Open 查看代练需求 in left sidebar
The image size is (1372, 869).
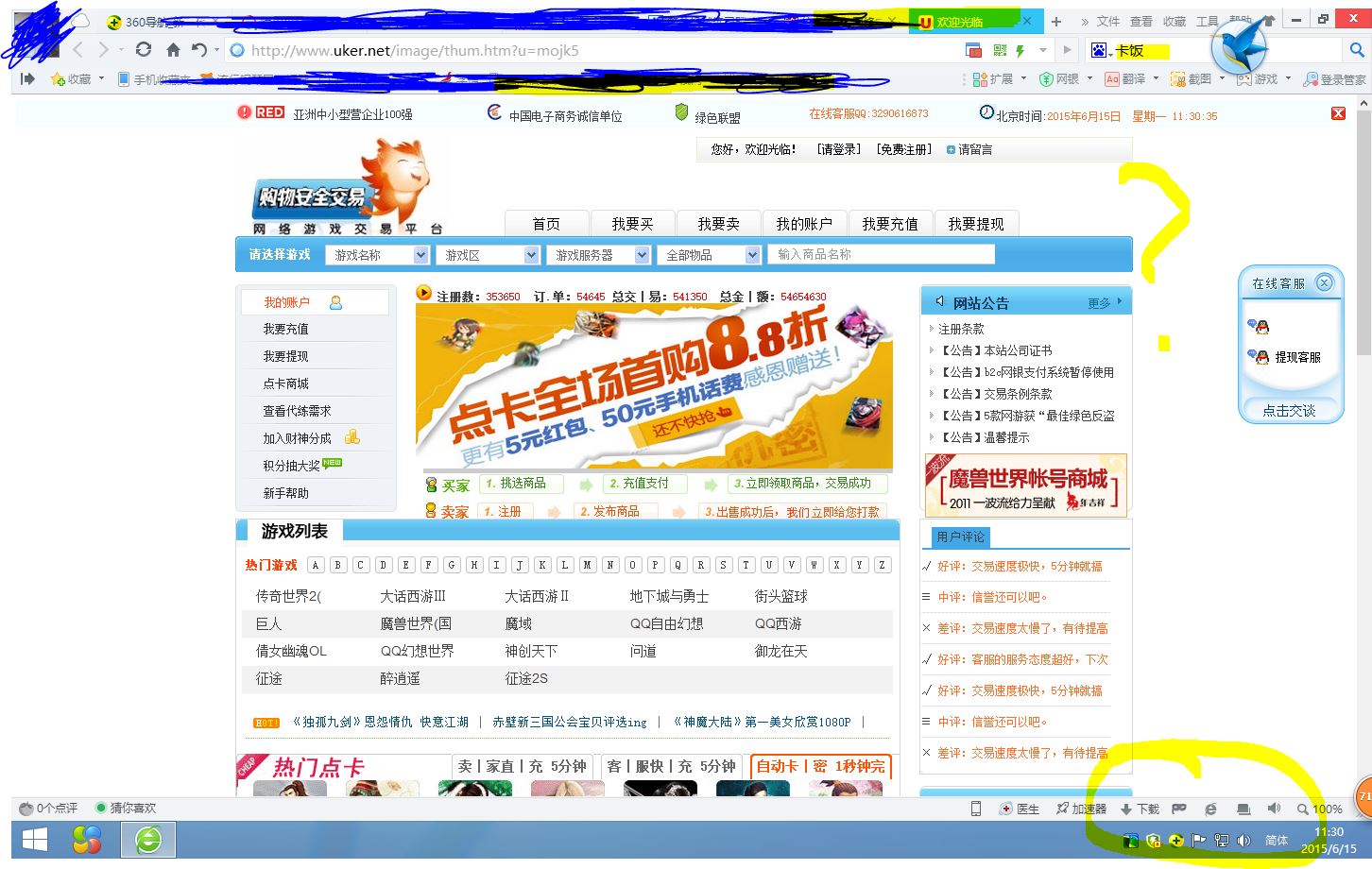pos(297,411)
